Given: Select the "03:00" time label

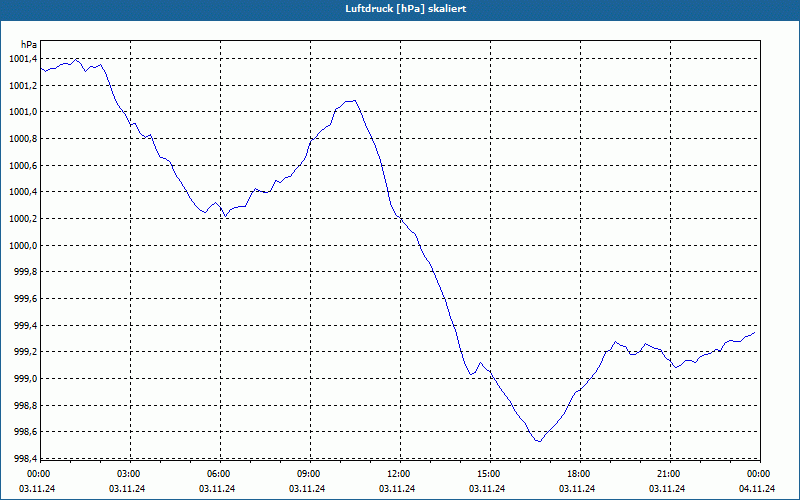Looking at the screenshot, I should pos(130,474).
